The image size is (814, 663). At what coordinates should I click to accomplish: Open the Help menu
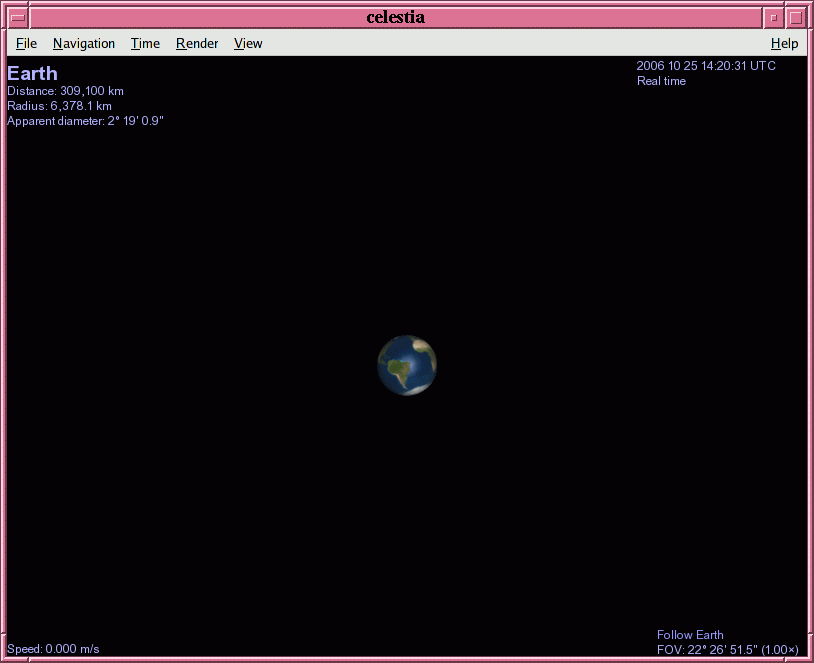[x=784, y=43]
